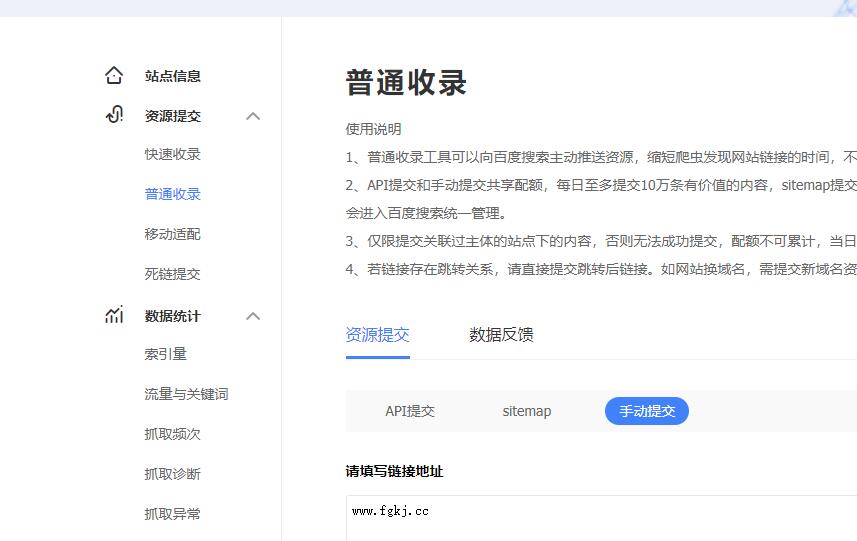
Task: Collapse the 资源提交 section chevron
Action: (253, 116)
